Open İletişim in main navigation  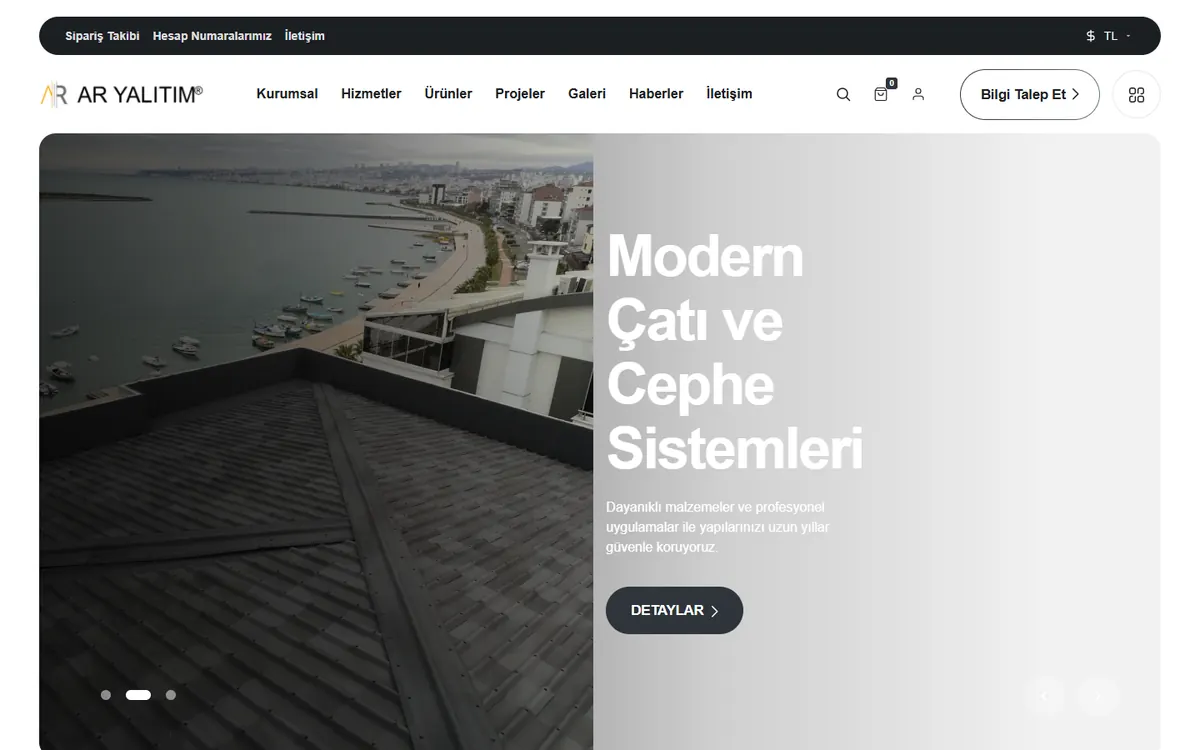[729, 94]
